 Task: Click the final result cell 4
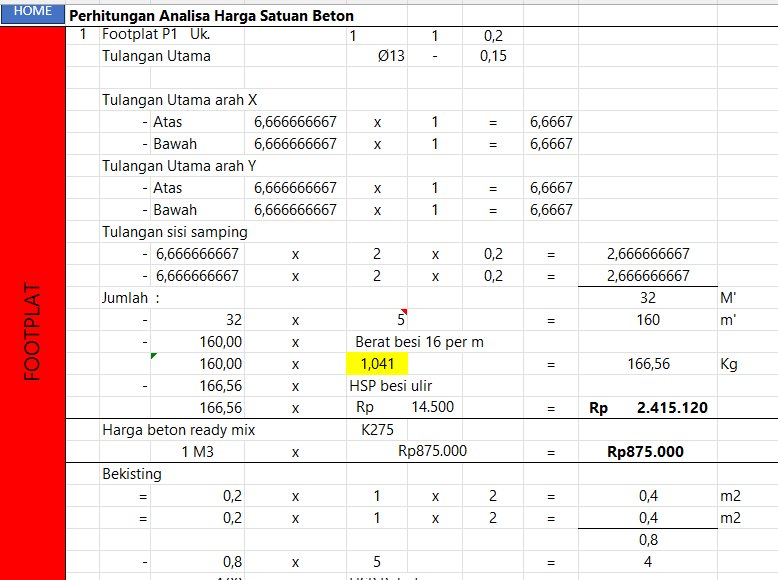648,562
